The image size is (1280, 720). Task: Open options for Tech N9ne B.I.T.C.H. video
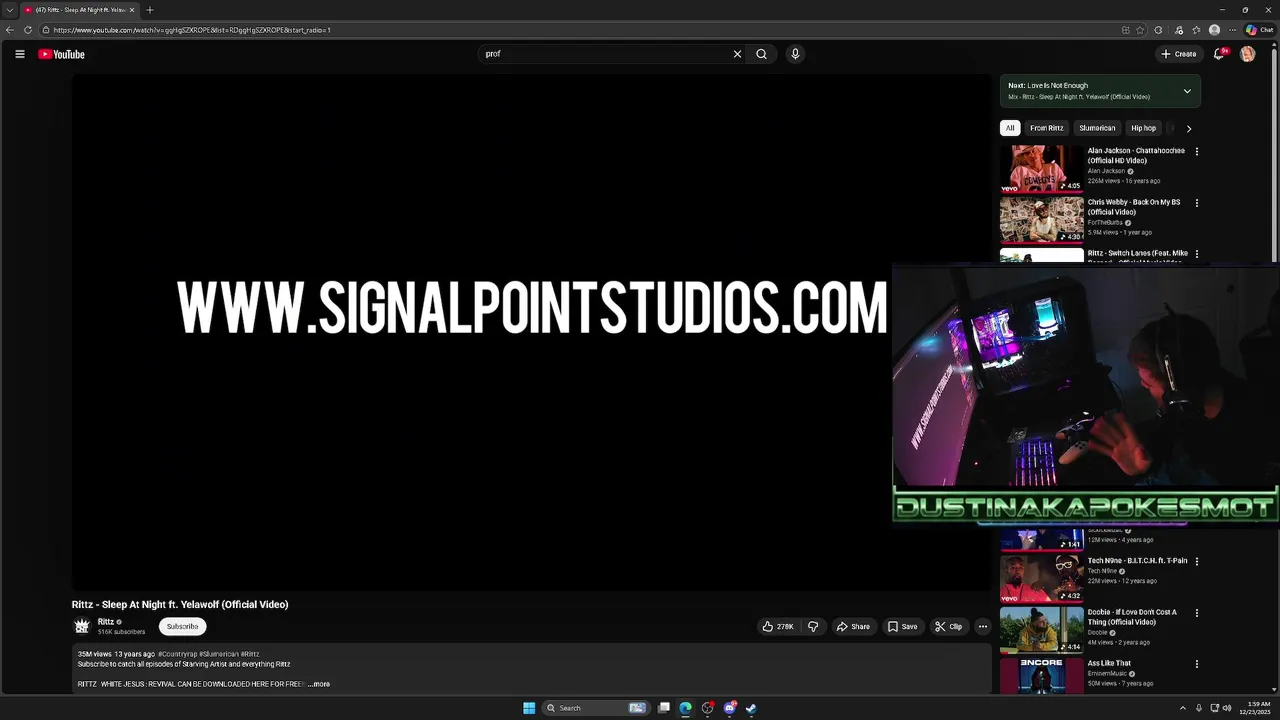pos(1196,562)
